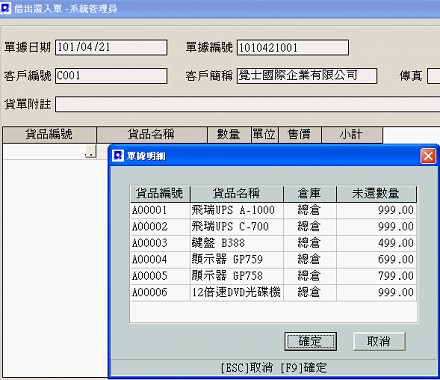Click the 客戶編號 field C001
Screen dimensions: 440x380
click(111, 76)
